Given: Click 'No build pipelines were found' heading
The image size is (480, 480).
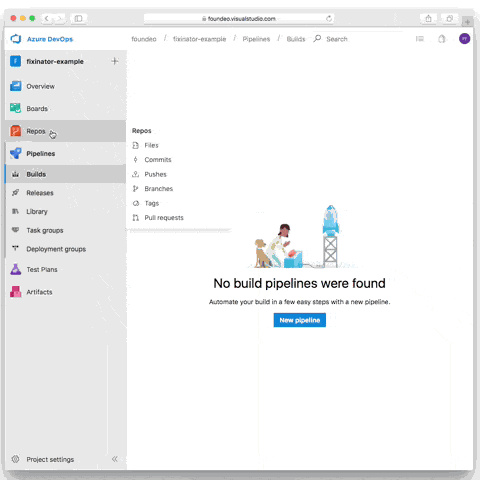Looking at the screenshot, I should (299, 283).
